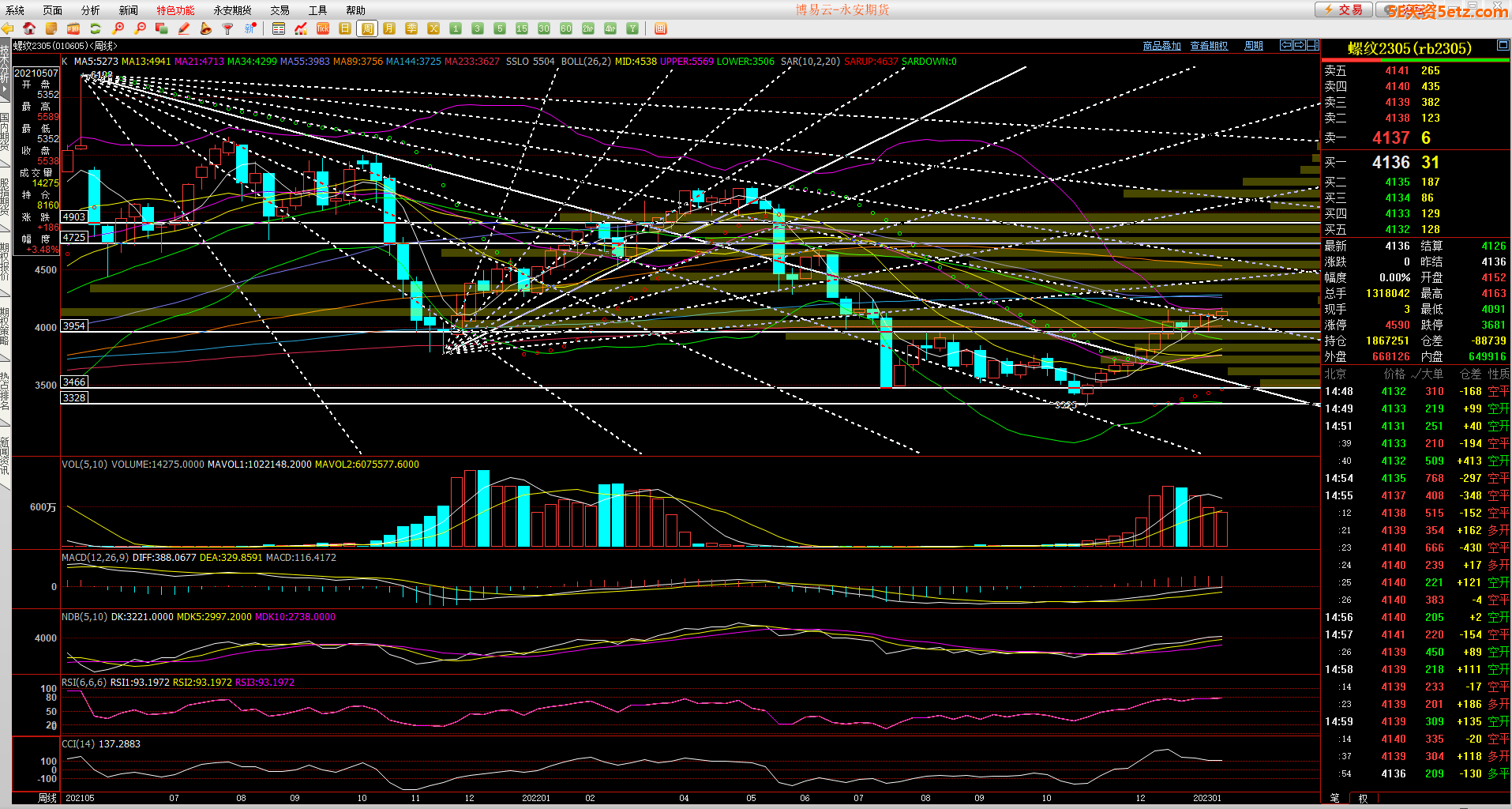This screenshot has width=1512, height=809.
Task: Open the 特色功能 menu
Action: 175,10
